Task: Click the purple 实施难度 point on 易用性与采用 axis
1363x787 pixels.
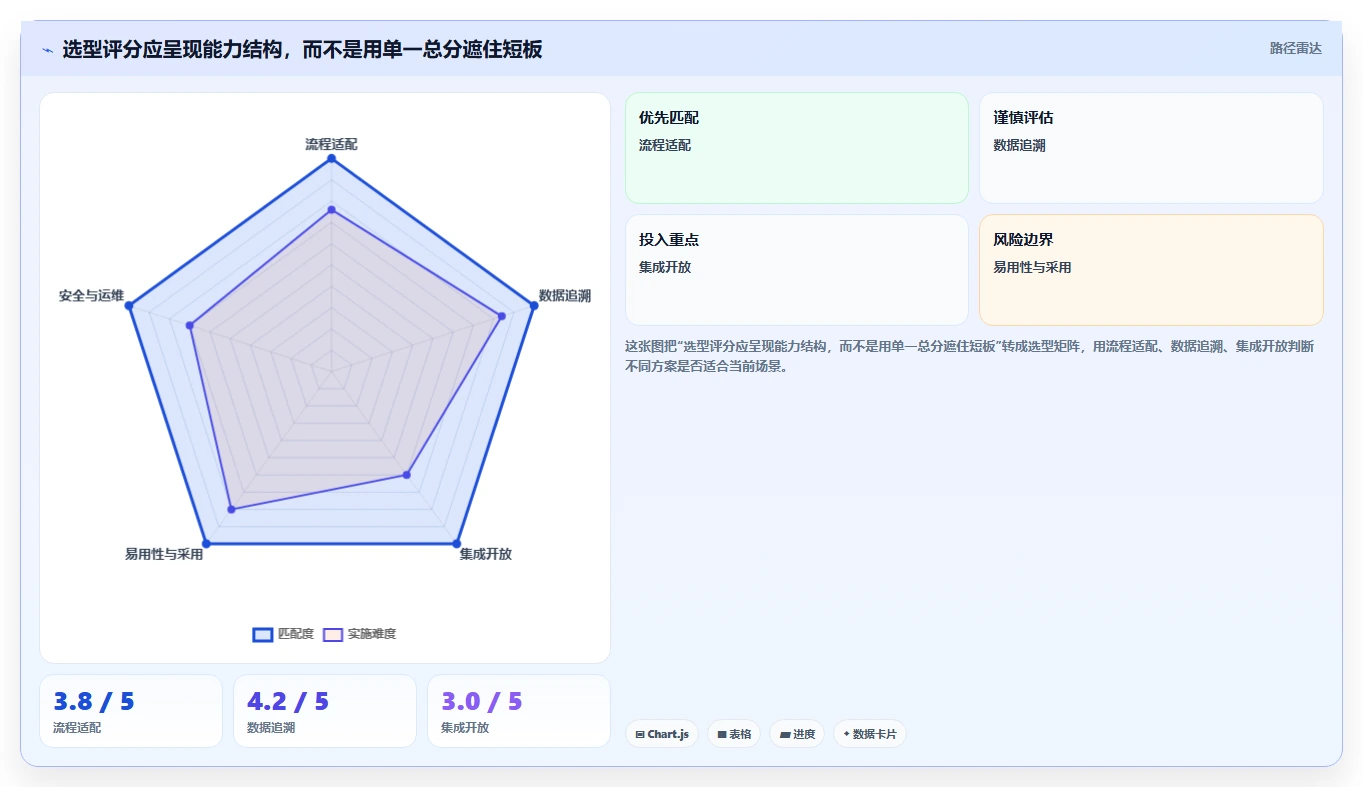Action: (231, 510)
